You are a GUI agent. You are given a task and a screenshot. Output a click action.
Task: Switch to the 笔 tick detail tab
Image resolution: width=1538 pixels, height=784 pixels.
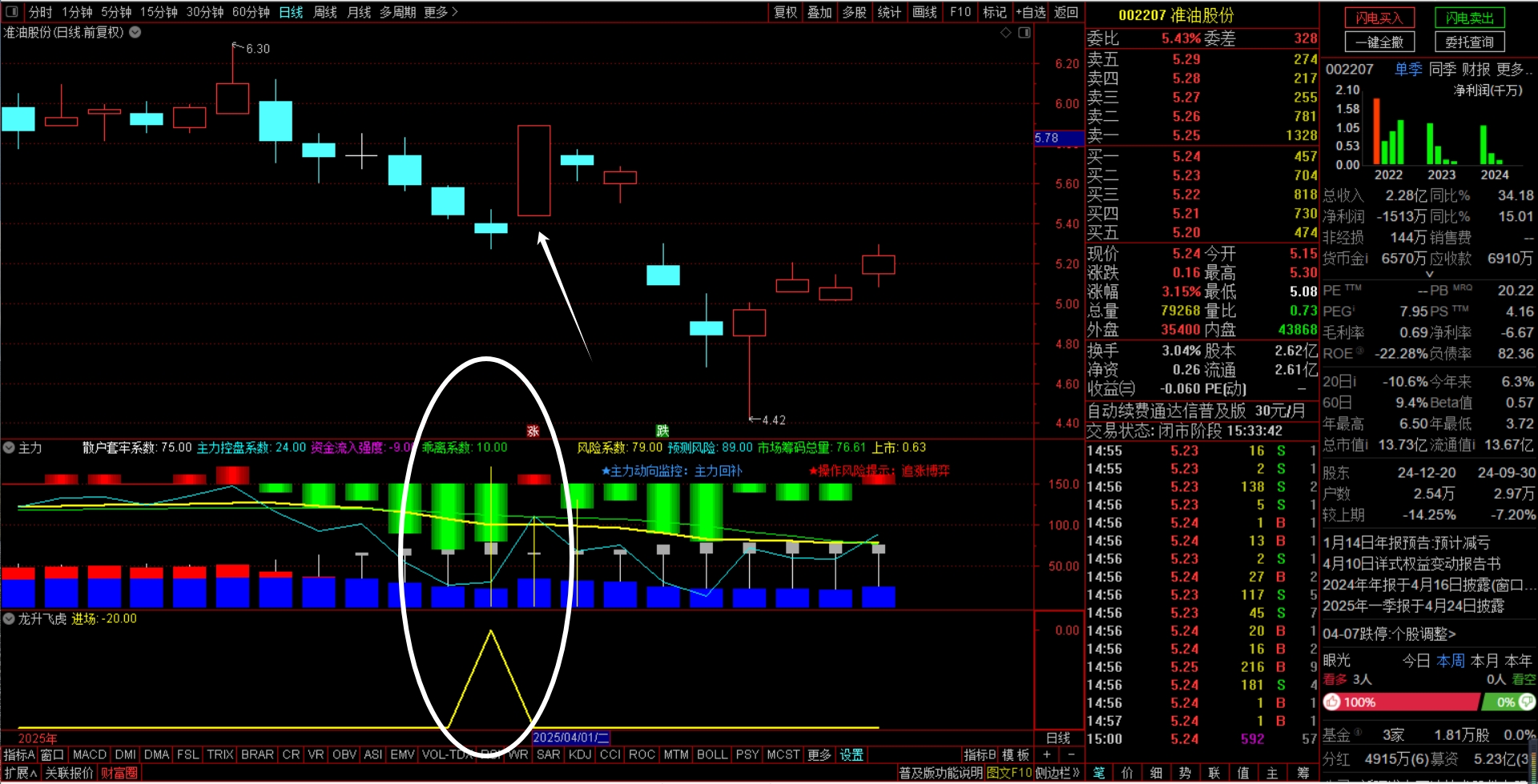click(x=1099, y=773)
